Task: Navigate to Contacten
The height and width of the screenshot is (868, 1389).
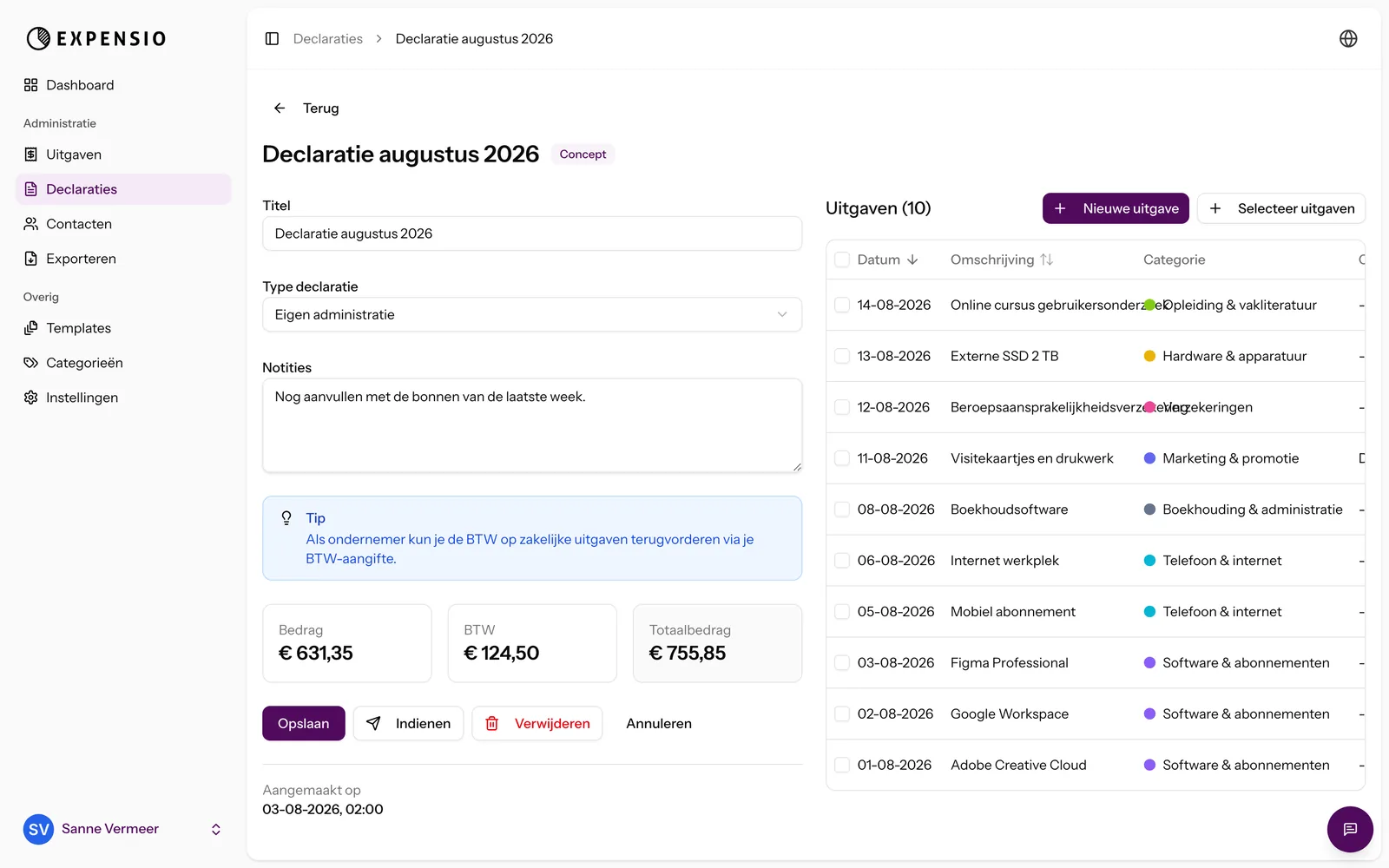Action: pyautogui.click(x=123, y=224)
